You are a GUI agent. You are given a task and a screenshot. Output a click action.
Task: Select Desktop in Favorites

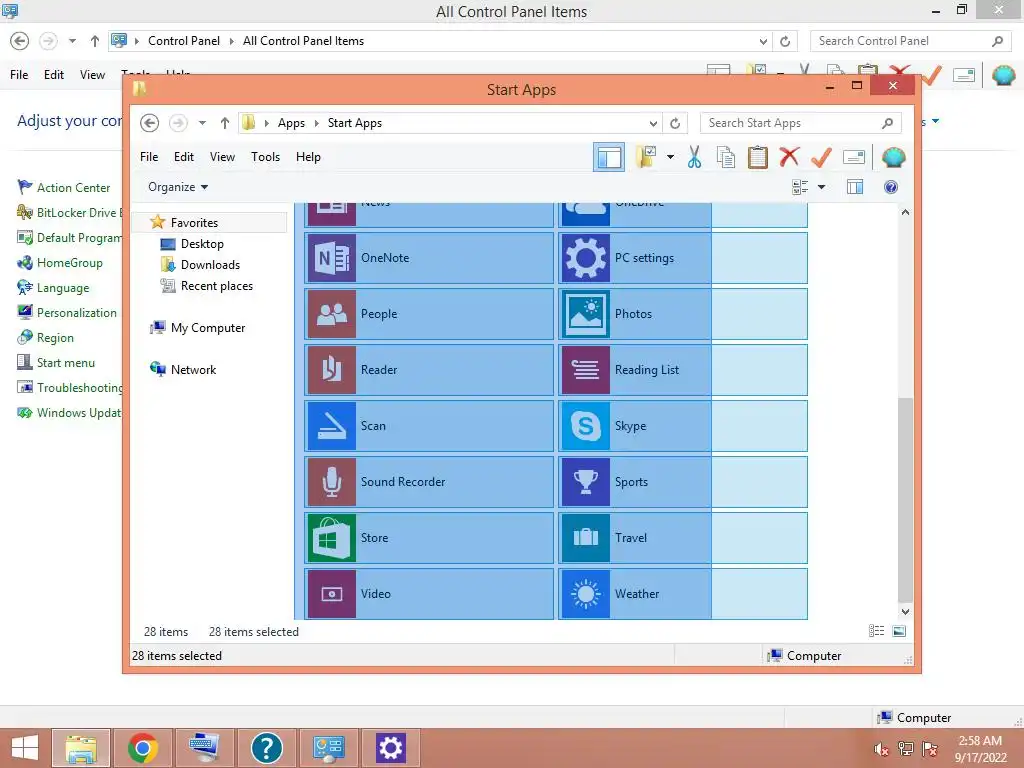click(x=202, y=244)
